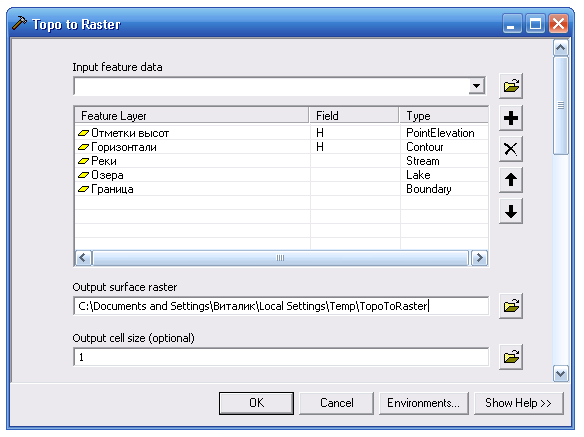
Task: Browse for input feature data folder icon
Action: point(511,86)
